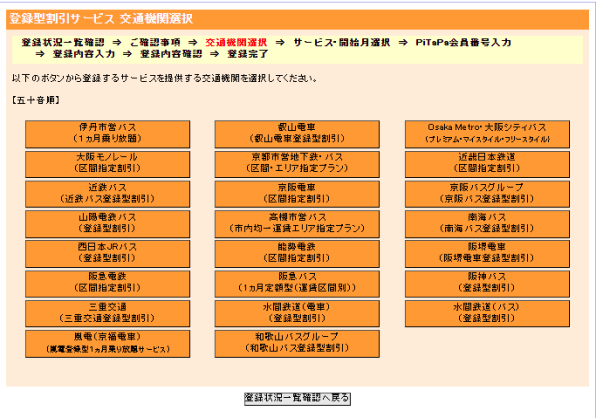Screen dimensions: 596x418
Task: Choose 阪急バス 1ヵ月定額型 button
Action: point(297,283)
